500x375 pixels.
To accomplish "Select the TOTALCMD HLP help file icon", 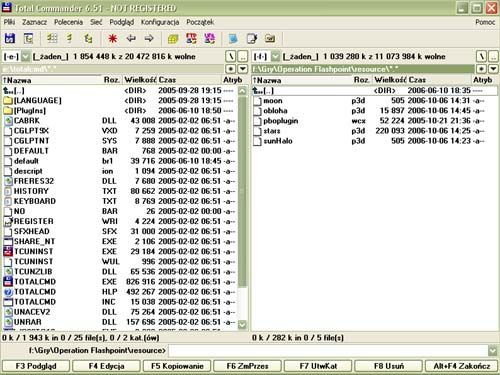I will [8, 292].
